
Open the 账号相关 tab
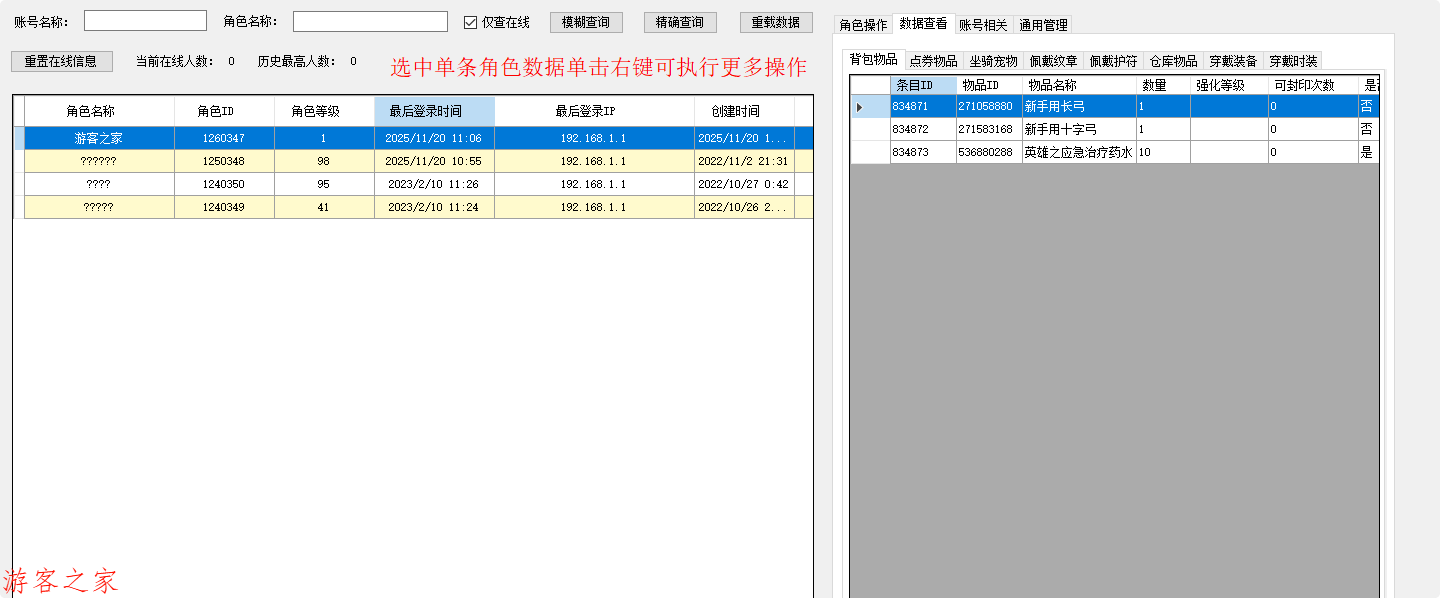[983, 25]
